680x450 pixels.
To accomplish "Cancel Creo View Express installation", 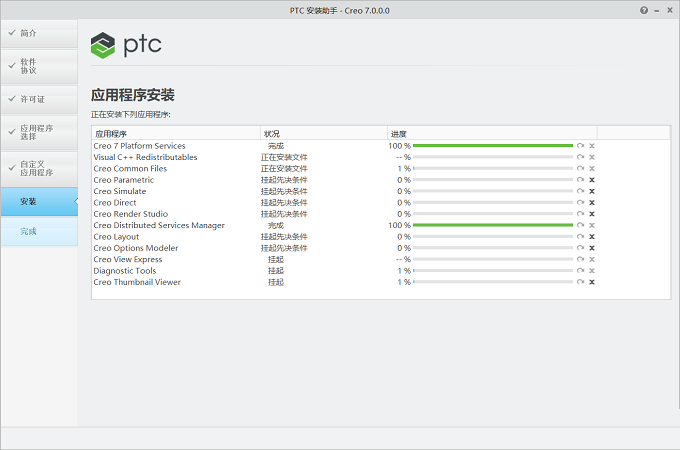I will tap(592, 260).
